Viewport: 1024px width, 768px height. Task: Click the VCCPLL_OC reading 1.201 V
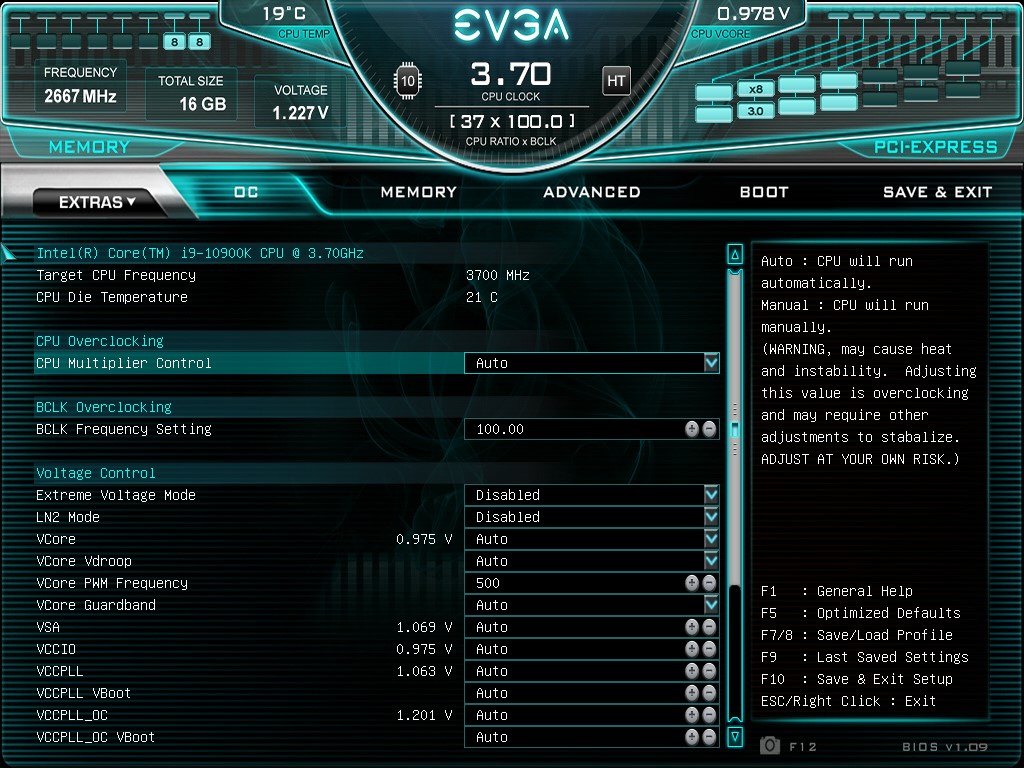tap(424, 715)
